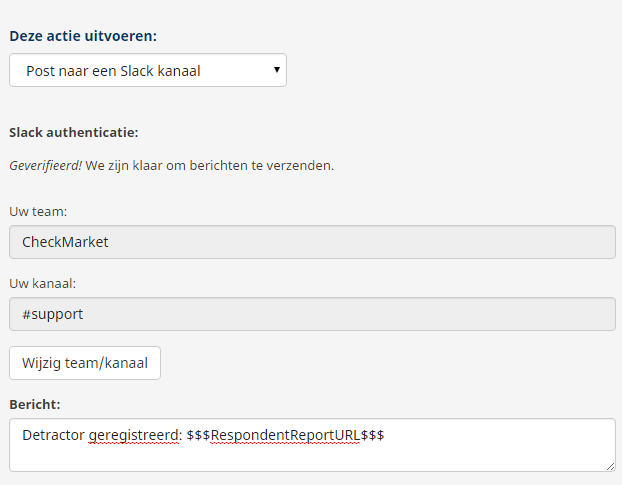Viewport: 622px width, 485px height.
Task: Click the textarea resize grip handle
Action: pos(610,467)
